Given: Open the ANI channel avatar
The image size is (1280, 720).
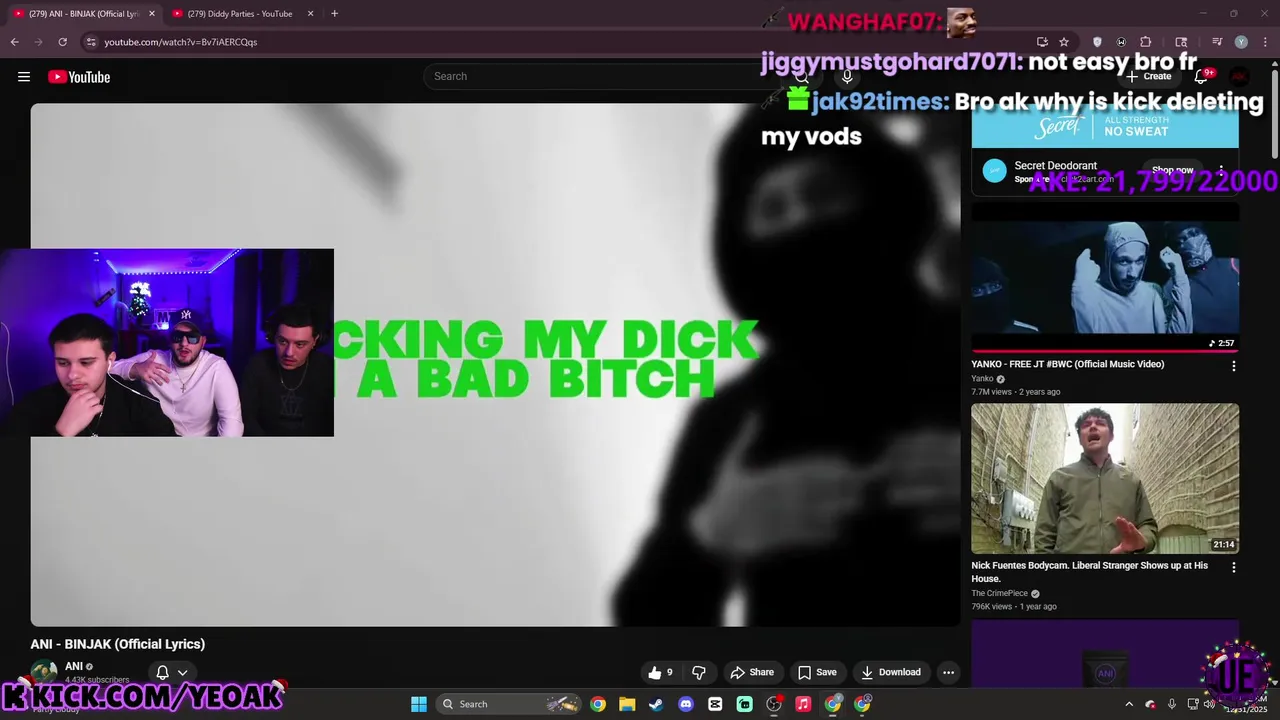Looking at the screenshot, I should coord(44,673).
